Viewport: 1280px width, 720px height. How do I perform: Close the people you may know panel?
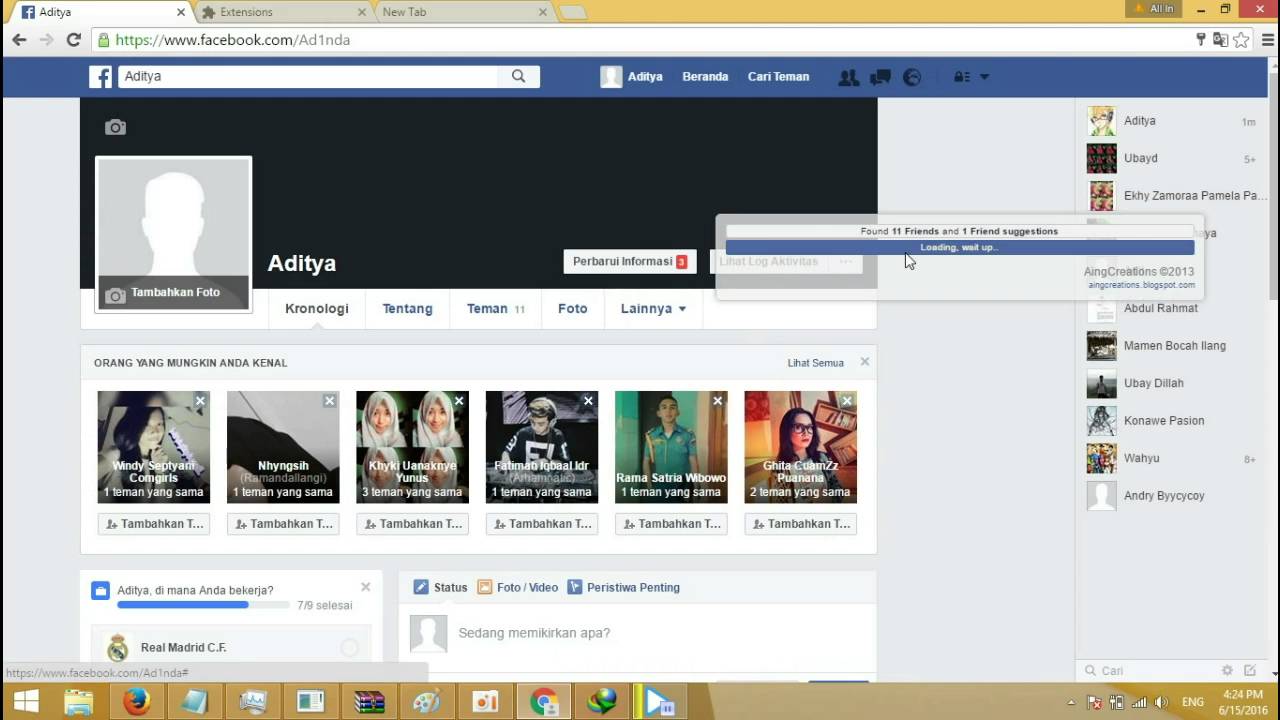tap(865, 362)
